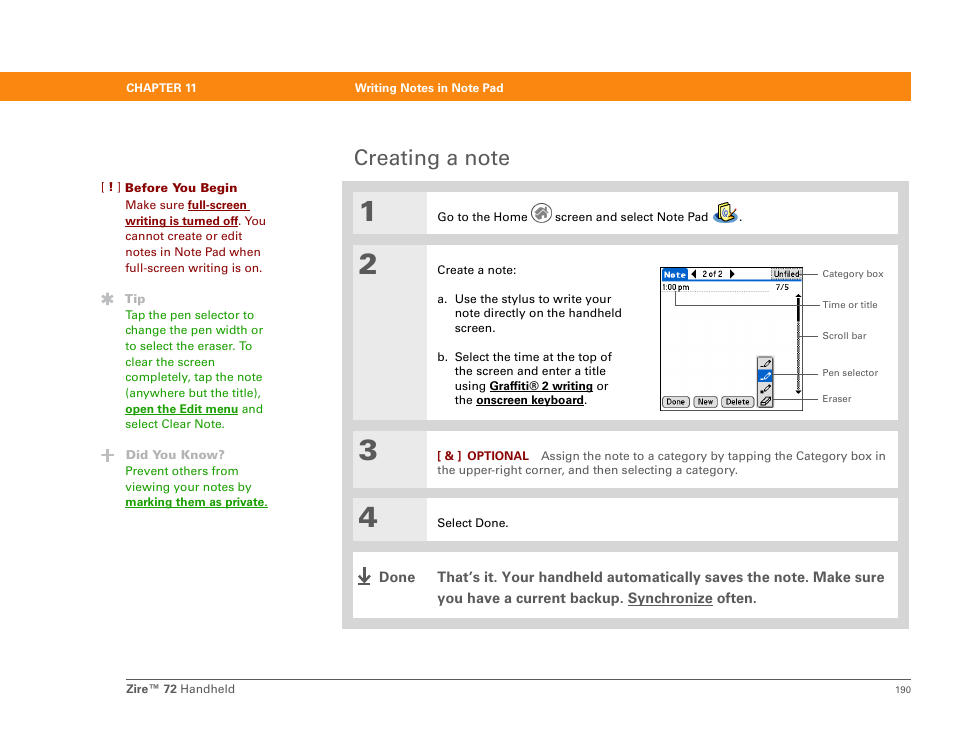The image size is (954, 738).
Task: Click the '2 of 2' note counter
Action: pyautogui.click(x=712, y=274)
